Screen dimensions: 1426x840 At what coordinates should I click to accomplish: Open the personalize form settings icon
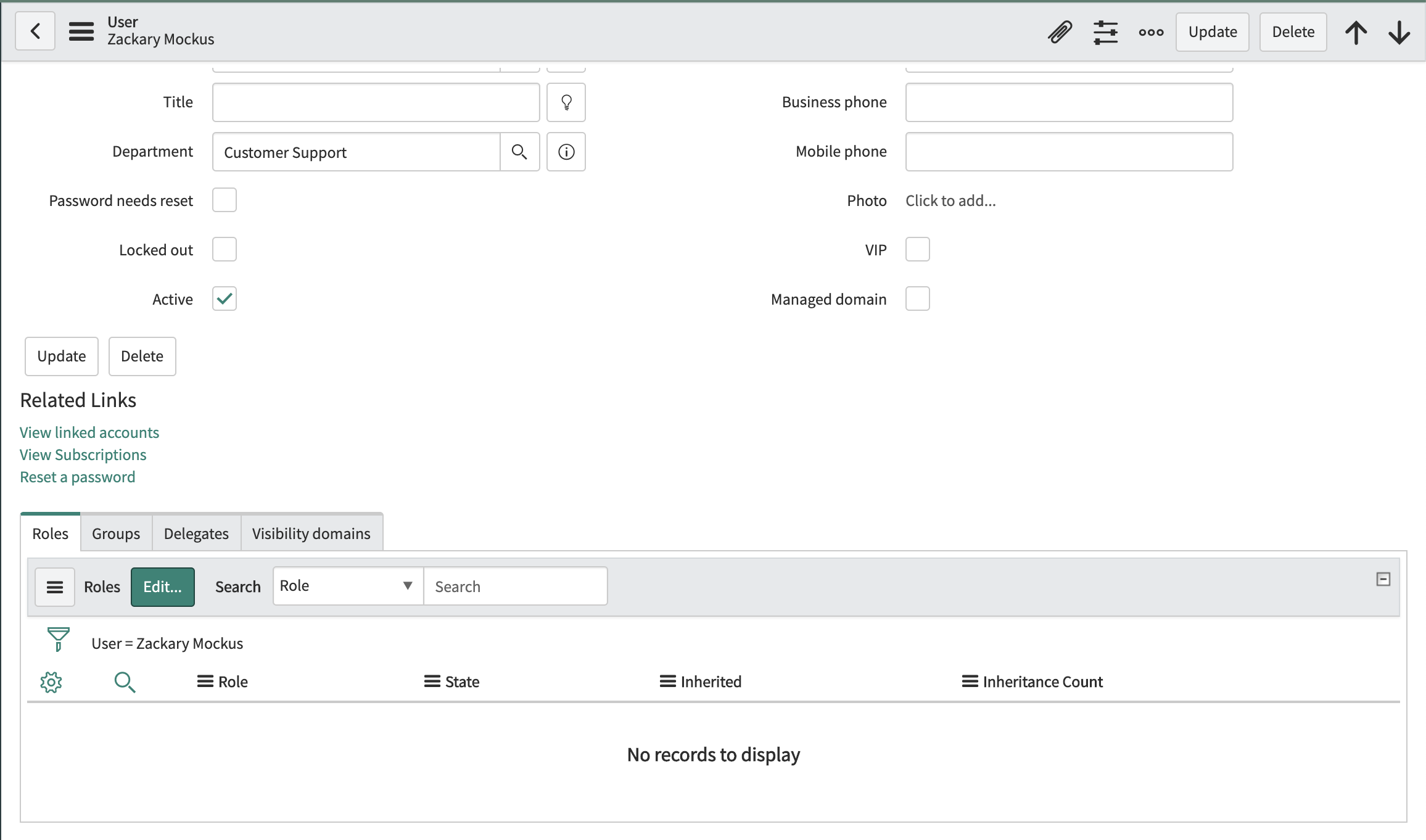tap(1105, 32)
